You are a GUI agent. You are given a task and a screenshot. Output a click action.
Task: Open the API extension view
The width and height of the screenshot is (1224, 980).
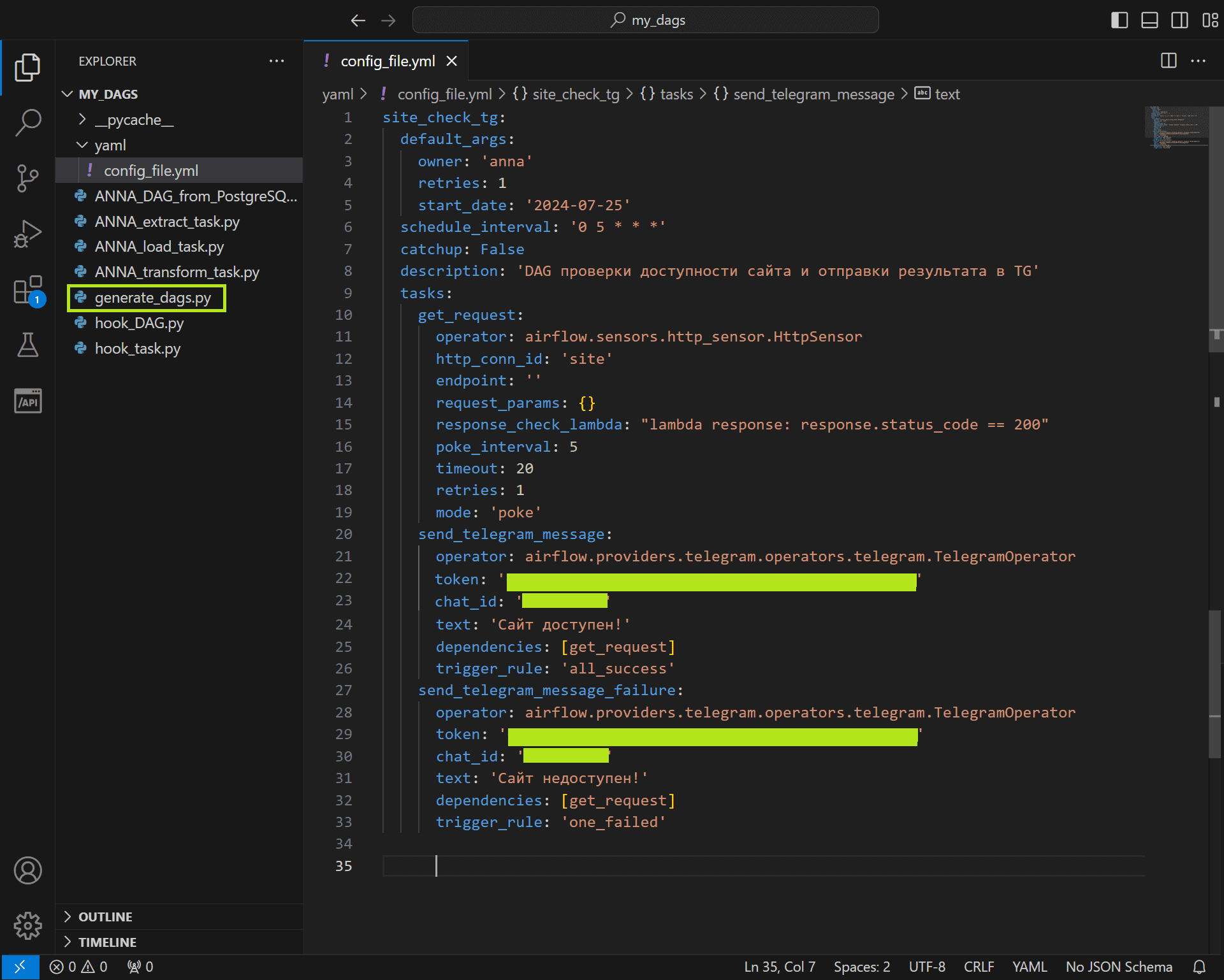coord(27,401)
